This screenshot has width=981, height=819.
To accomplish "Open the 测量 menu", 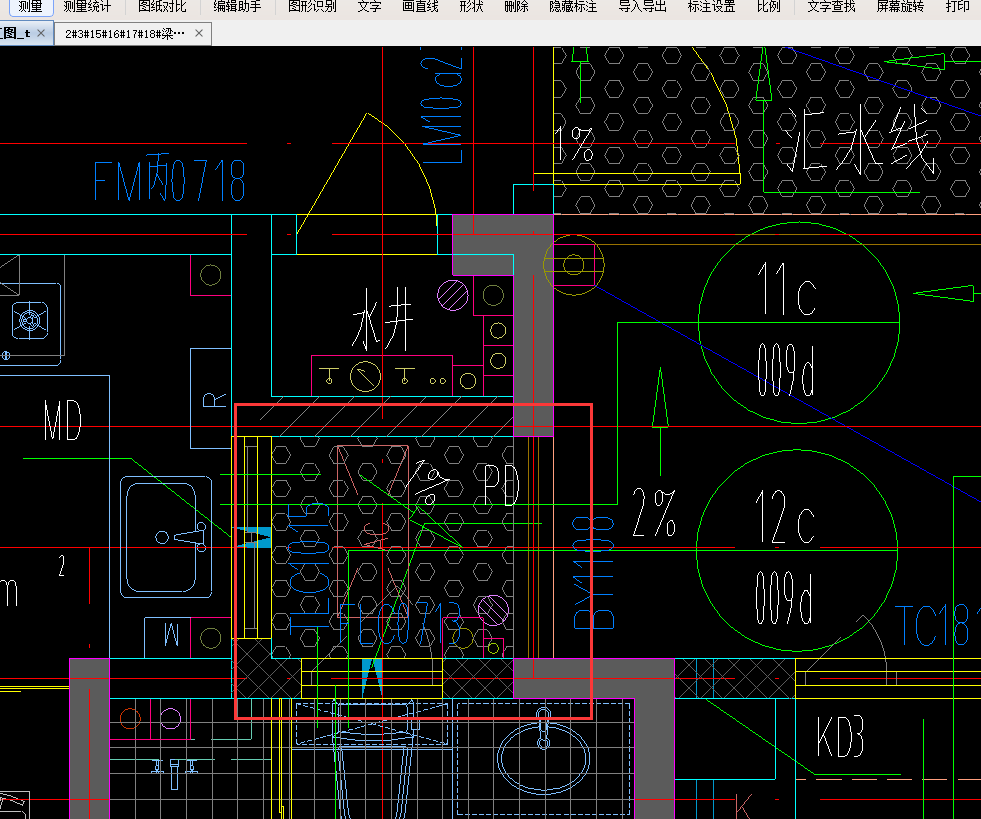I will tap(30, 7).
